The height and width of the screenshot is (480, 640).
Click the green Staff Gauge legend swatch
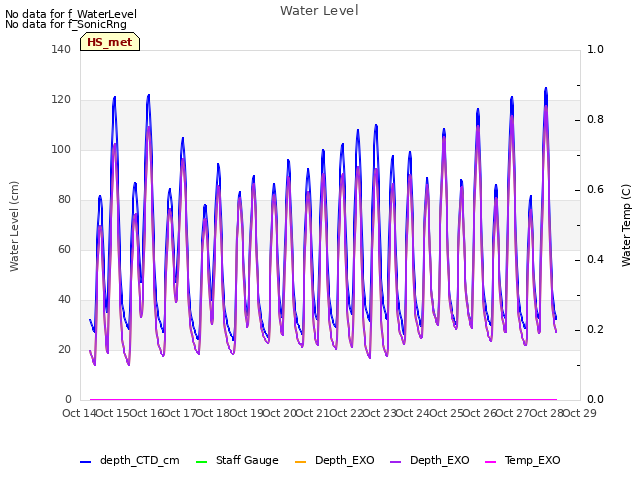201,462
